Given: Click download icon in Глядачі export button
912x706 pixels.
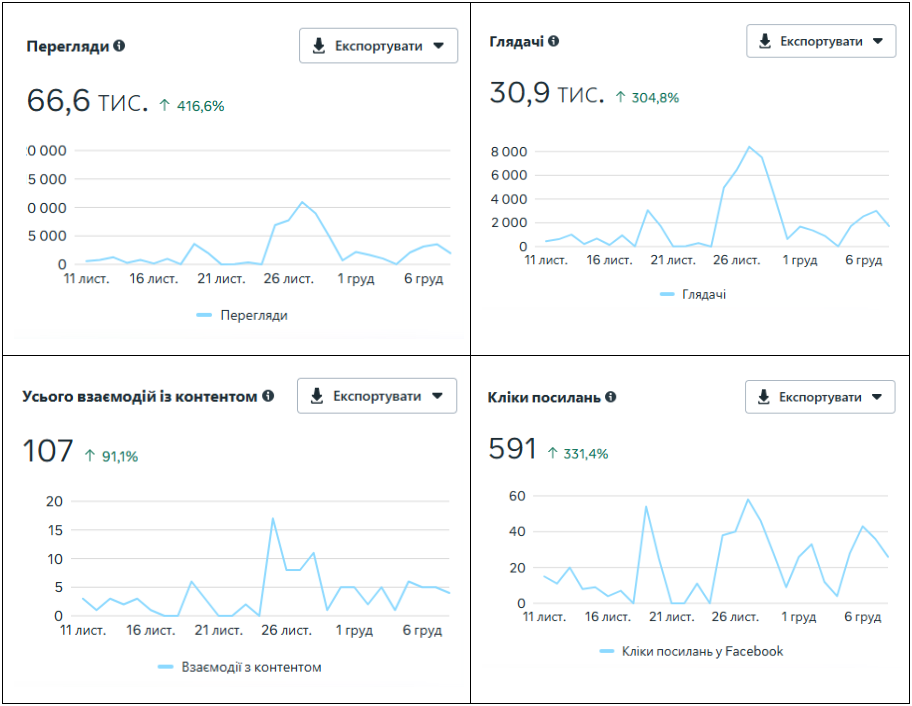Looking at the screenshot, I should 765,41.
